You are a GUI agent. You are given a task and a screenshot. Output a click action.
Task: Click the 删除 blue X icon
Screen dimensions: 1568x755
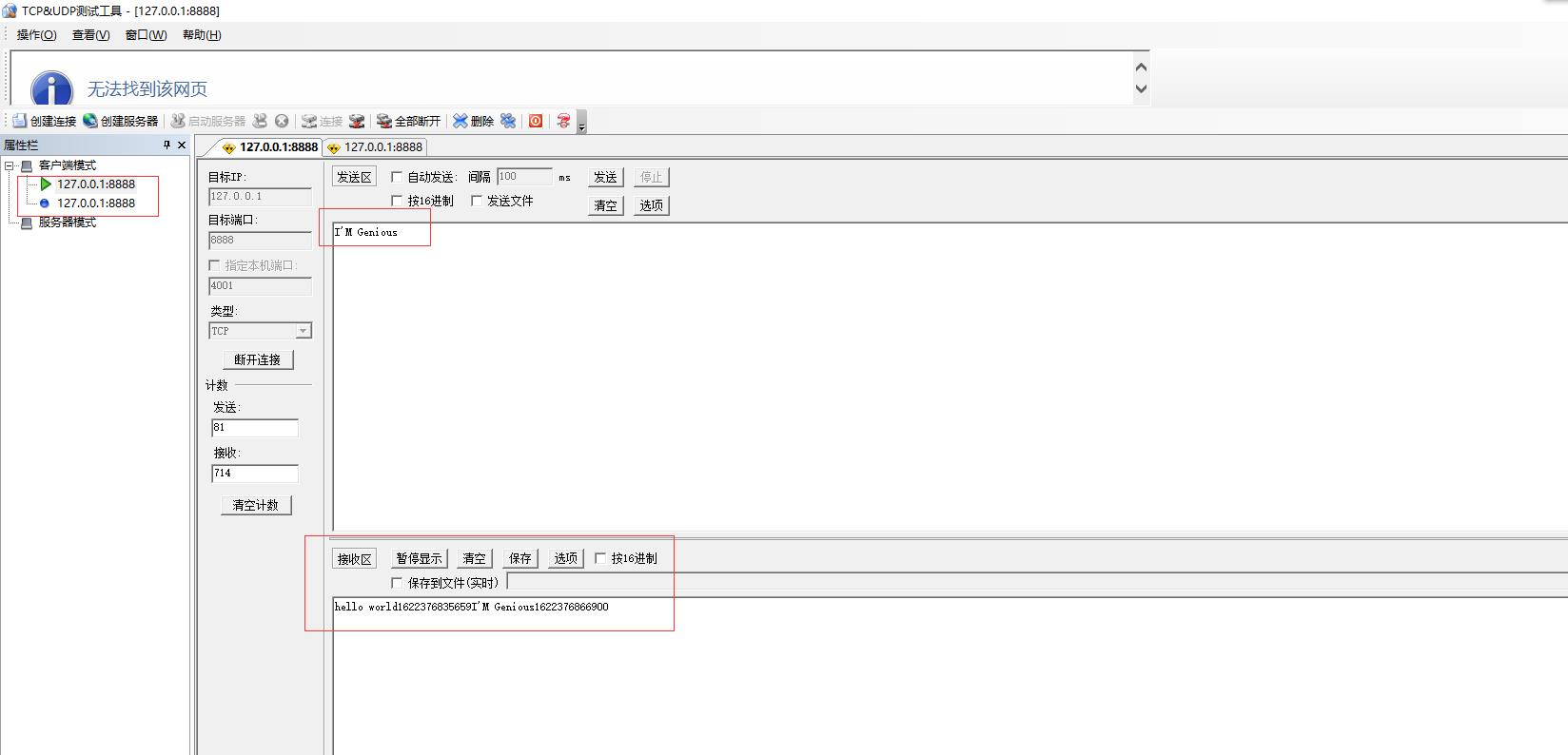[461, 121]
